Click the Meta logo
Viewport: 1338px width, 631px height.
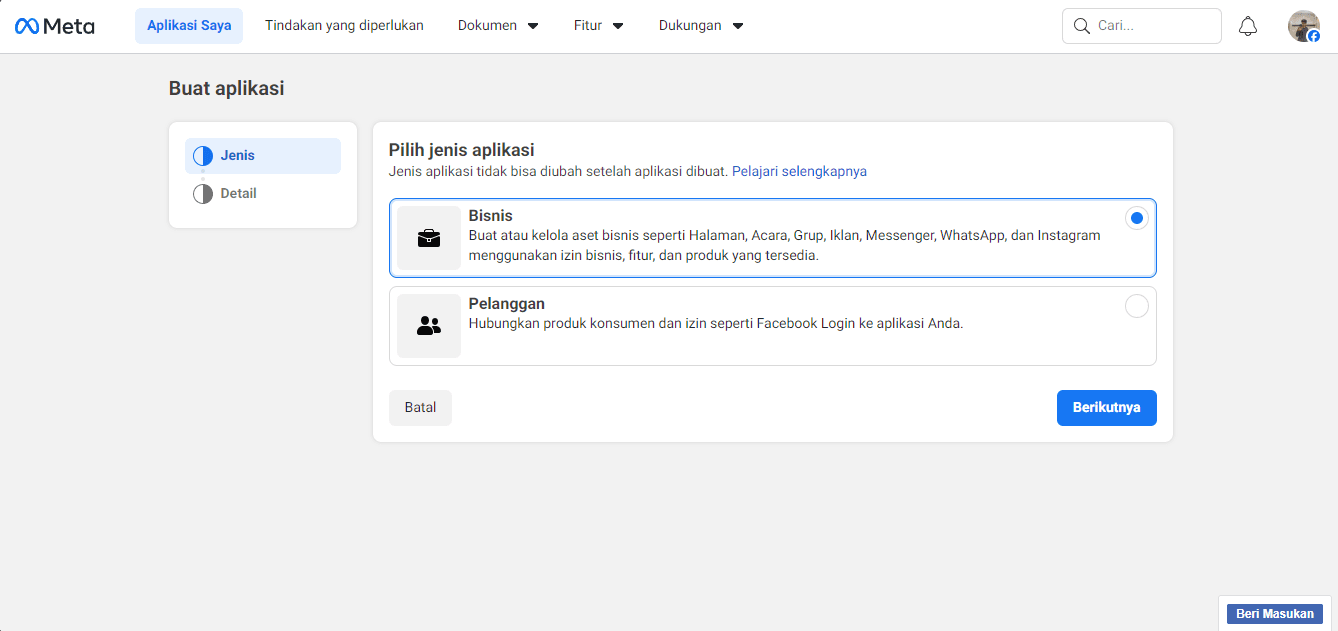55,26
